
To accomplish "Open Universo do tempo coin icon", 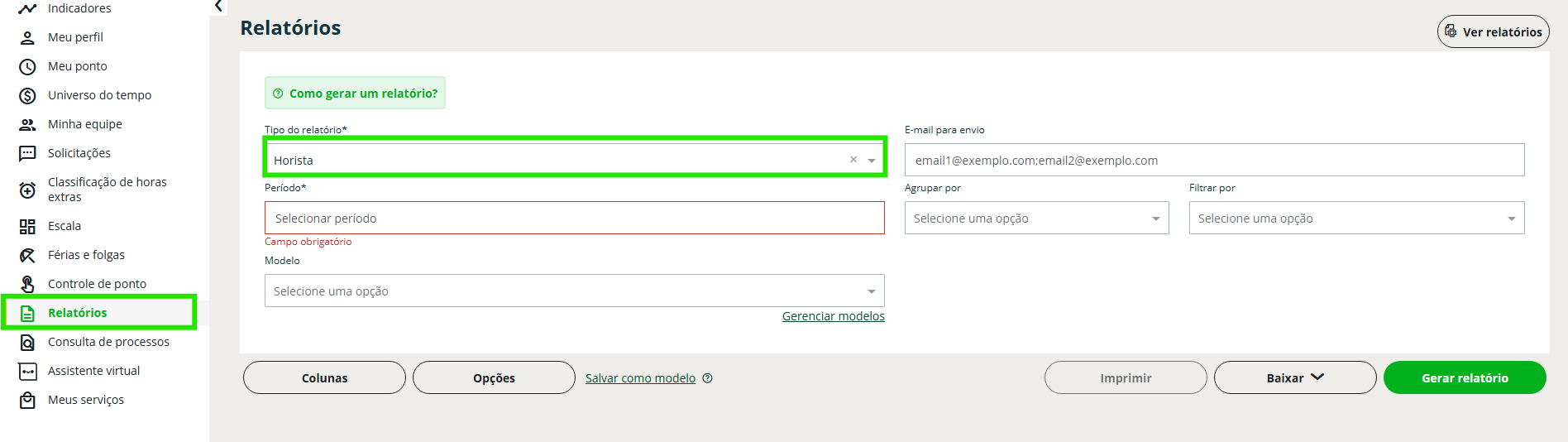I will [x=27, y=95].
